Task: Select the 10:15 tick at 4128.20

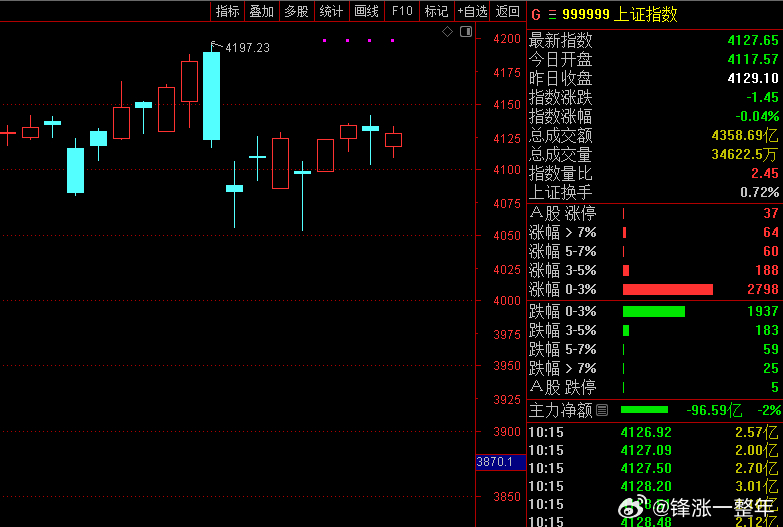Action: pos(653,486)
